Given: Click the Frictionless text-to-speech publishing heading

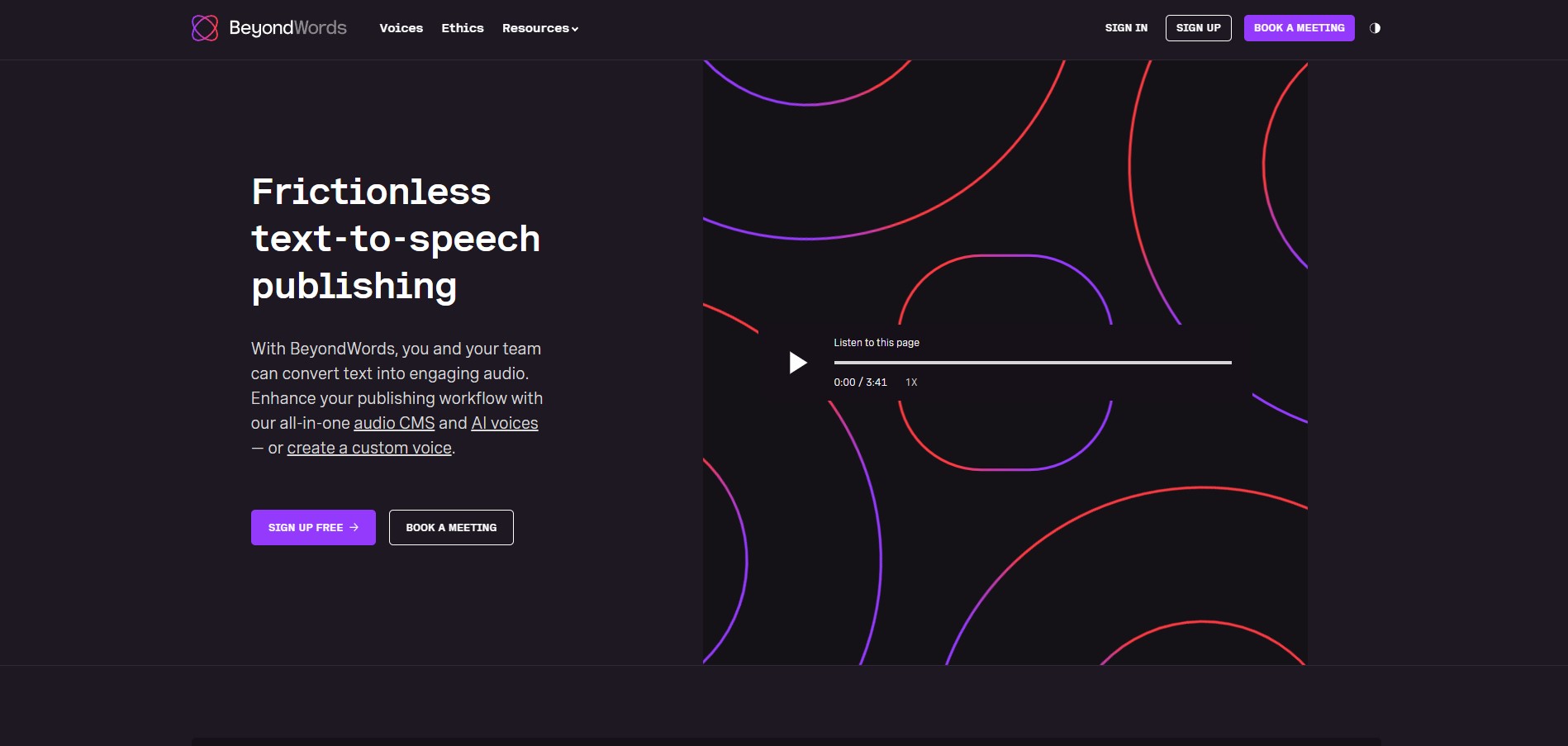Looking at the screenshot, I should click(396, 239).
